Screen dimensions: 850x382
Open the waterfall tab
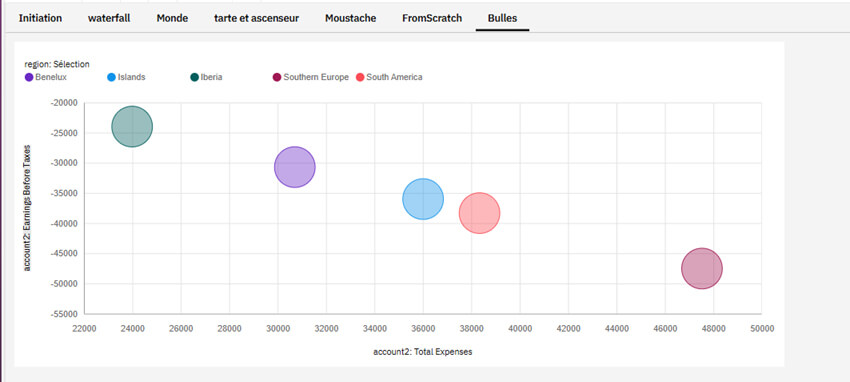coord(109,18)
